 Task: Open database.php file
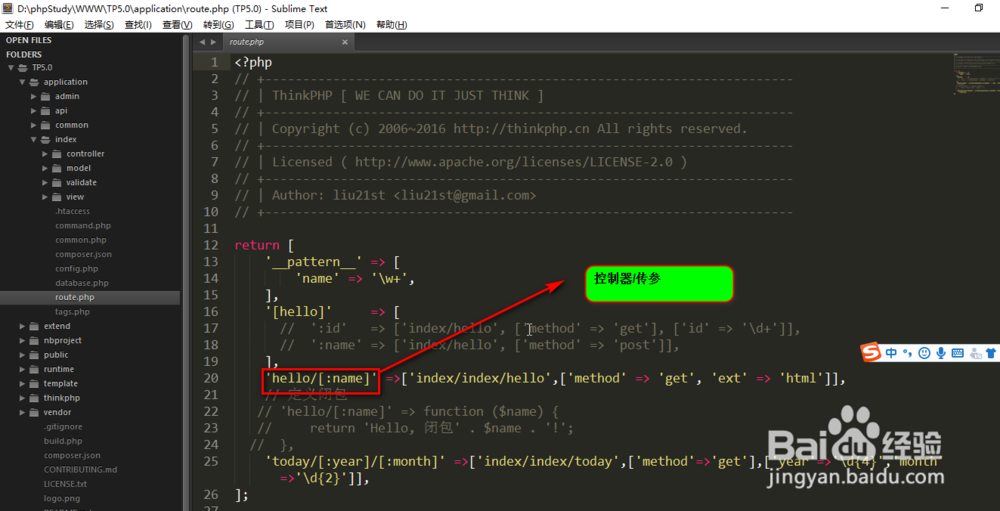[x=82, y=283]
